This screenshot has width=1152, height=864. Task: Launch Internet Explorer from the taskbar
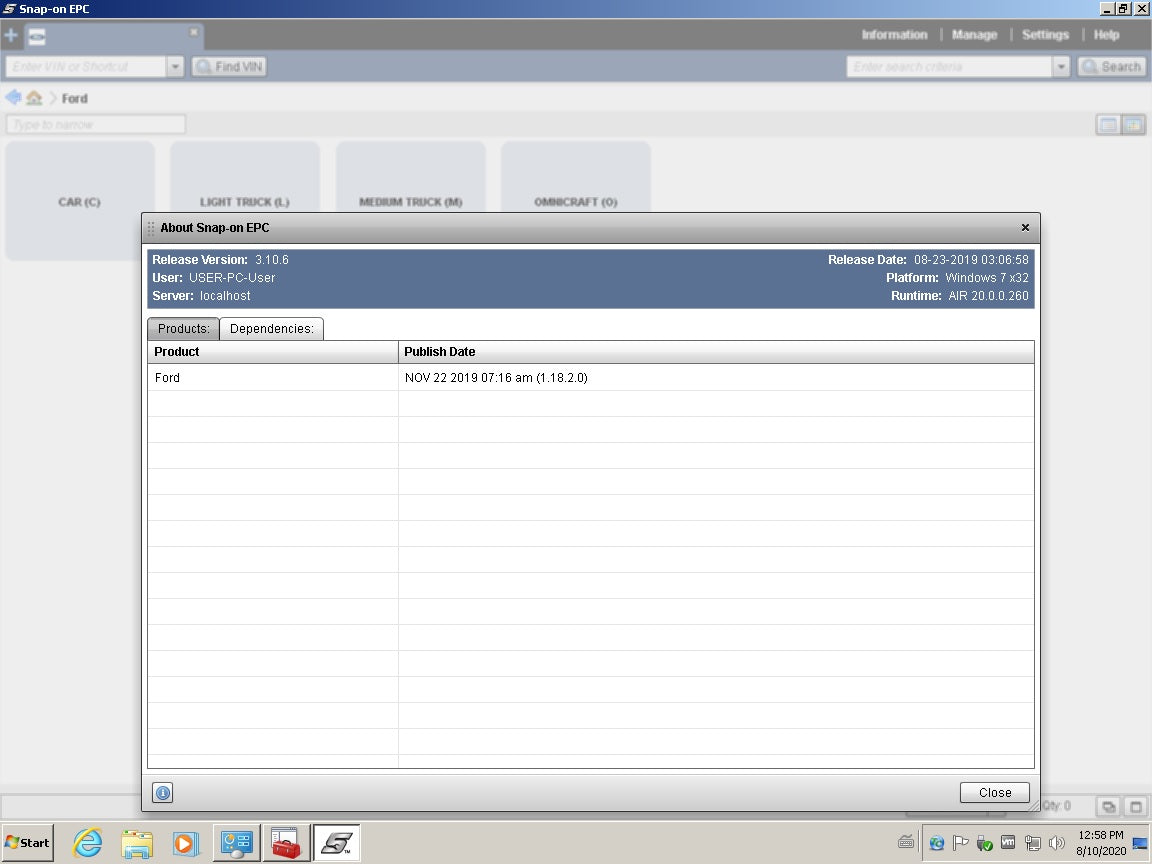[x=87, y=843]
